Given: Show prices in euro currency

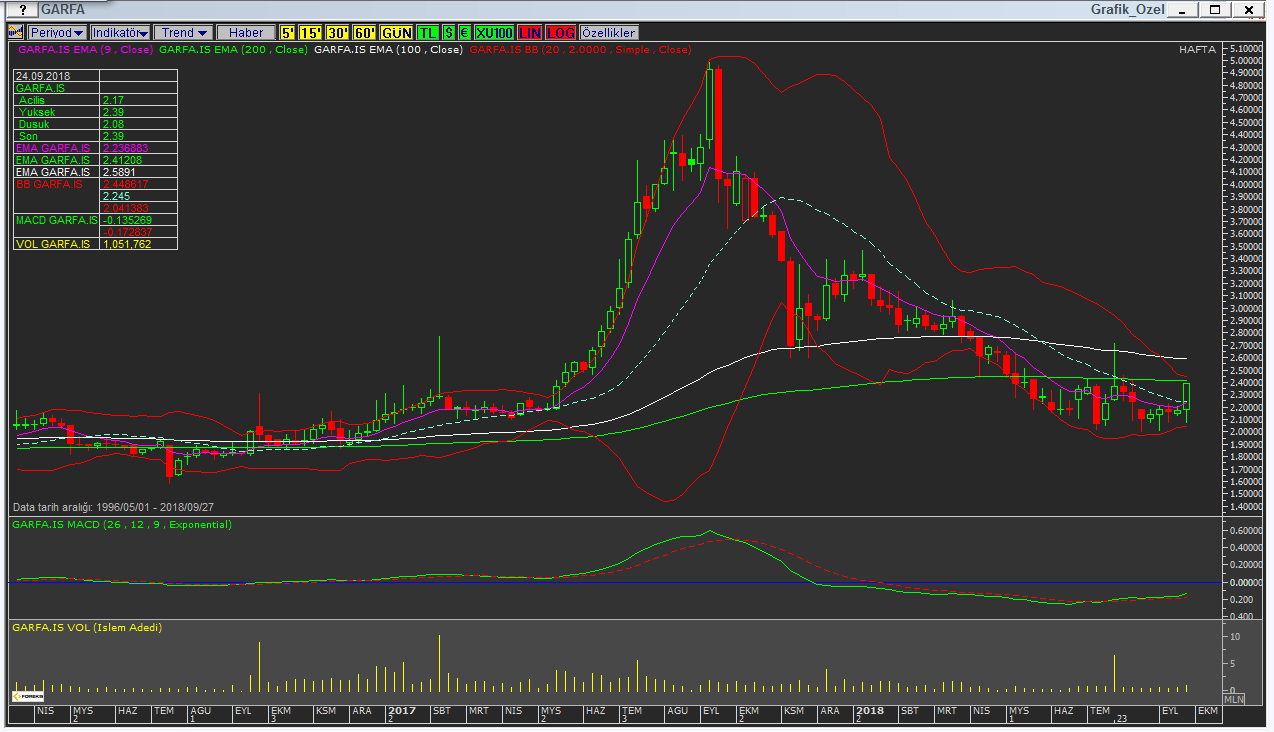Looking at the screenshot, I should [465, 33].
